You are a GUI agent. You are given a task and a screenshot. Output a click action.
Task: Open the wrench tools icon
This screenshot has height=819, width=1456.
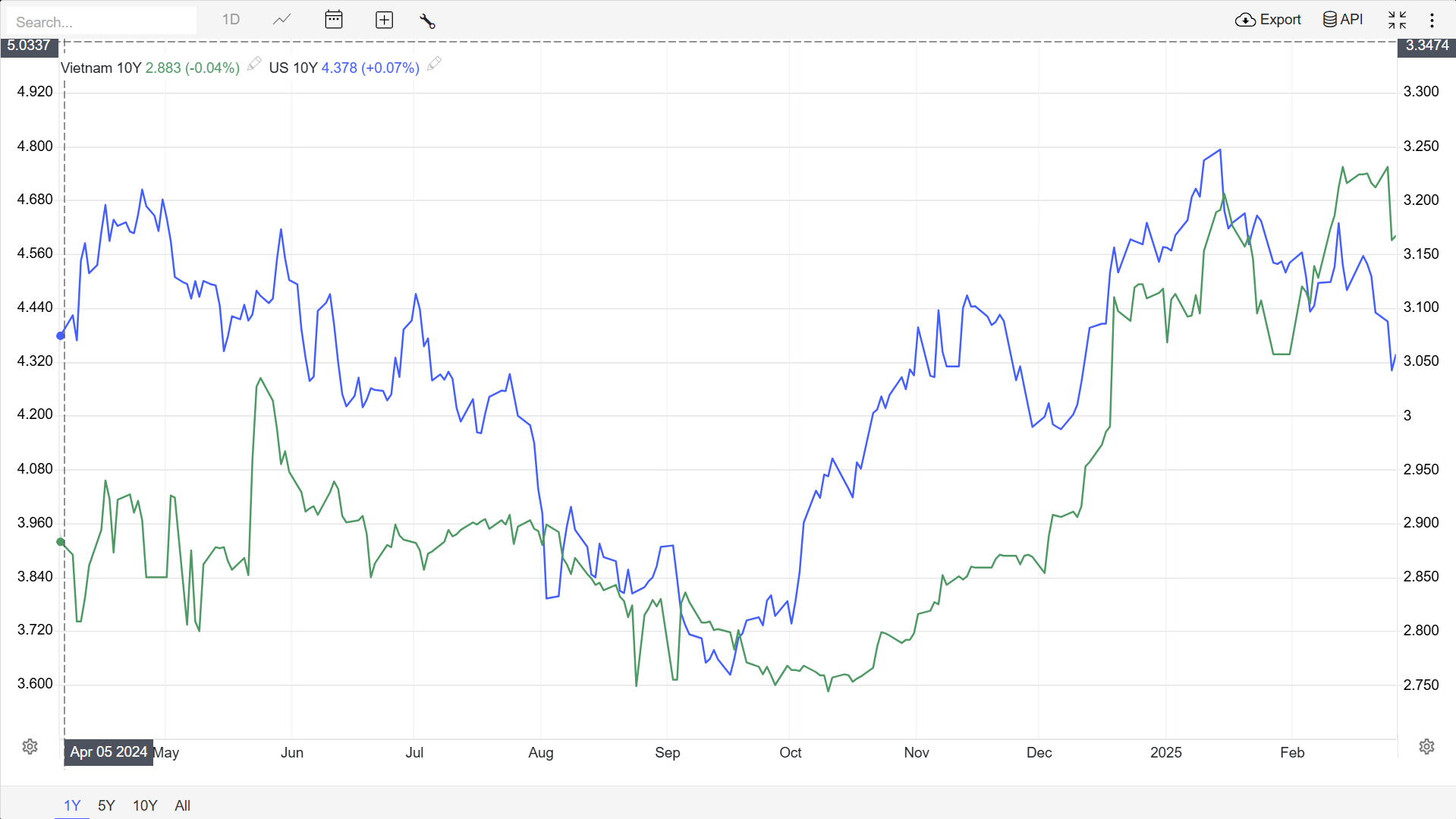[x=427, y=20]
